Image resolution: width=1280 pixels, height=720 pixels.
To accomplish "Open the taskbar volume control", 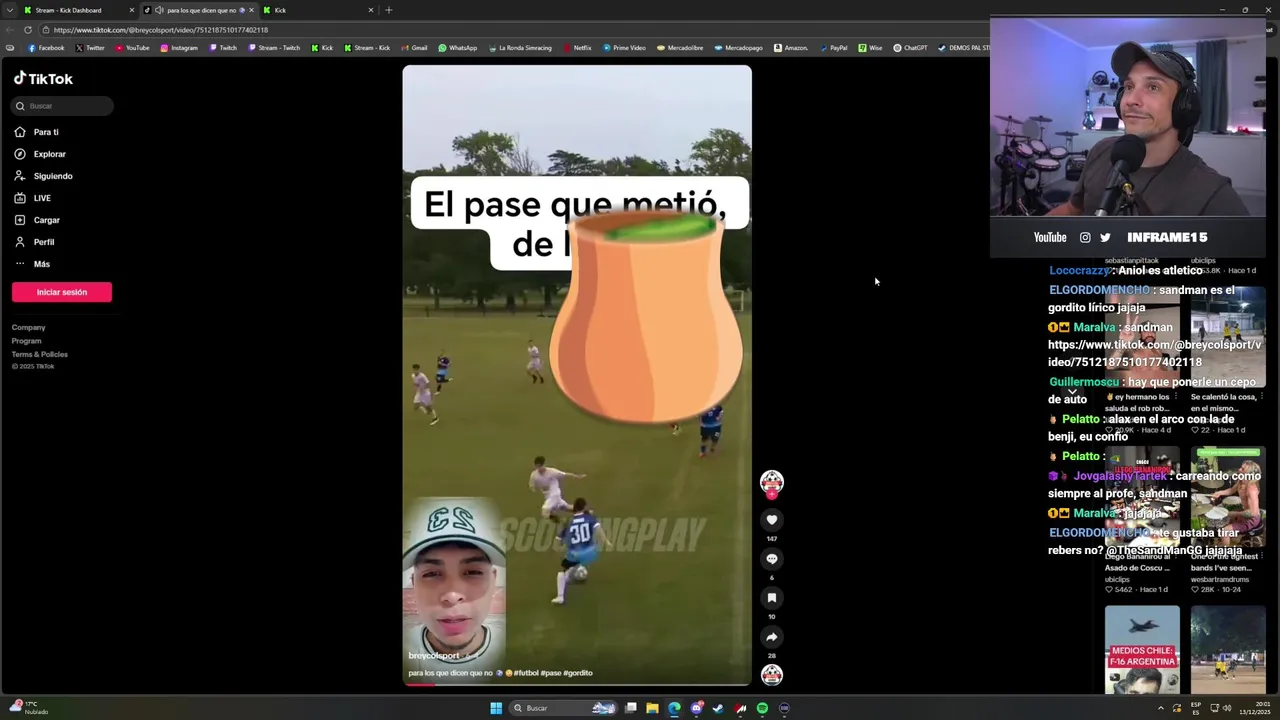I will [1227, 708].
